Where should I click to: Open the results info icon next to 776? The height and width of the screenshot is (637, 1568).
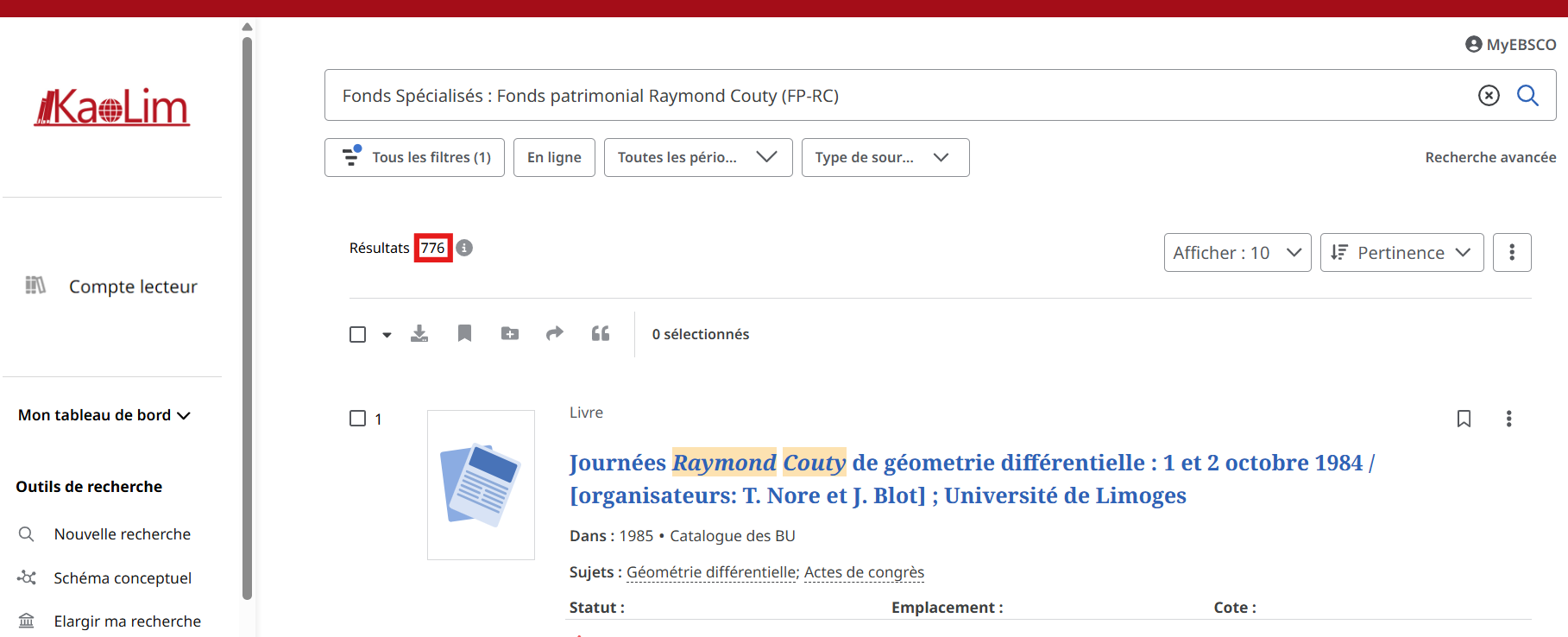click(464, 248)
